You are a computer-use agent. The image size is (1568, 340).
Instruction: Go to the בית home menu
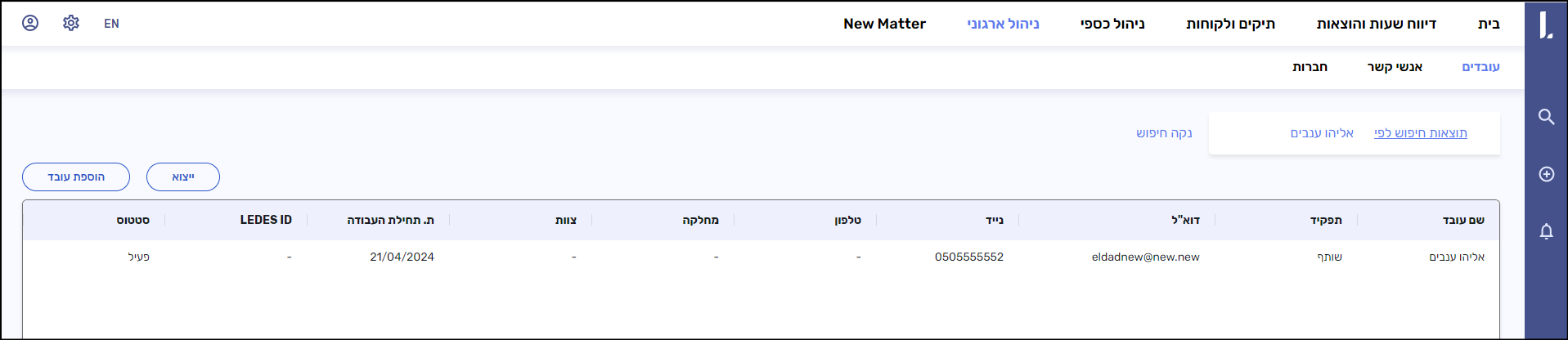tap(1489, 24)
